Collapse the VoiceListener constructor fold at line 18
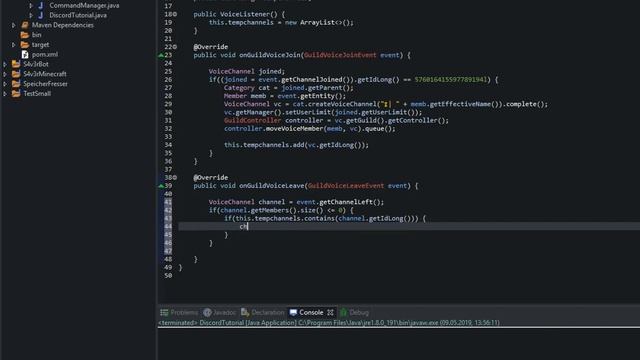Screen dimensions: 640x360 (175, 14)
